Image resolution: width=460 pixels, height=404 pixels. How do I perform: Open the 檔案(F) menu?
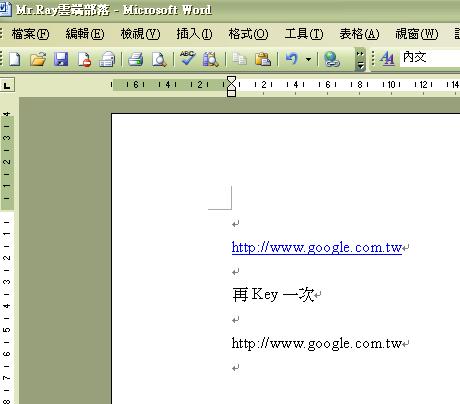click(30, 34)
